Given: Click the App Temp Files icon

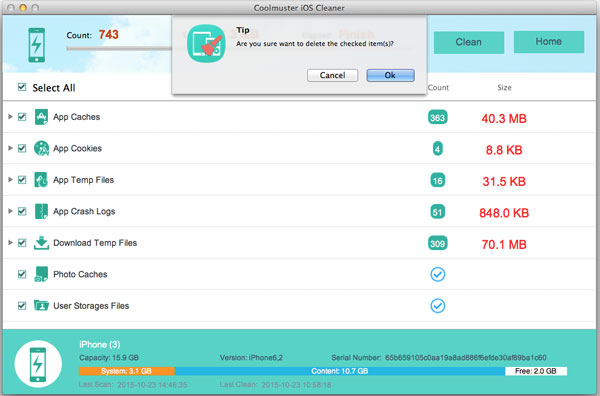Looking at the screenshot, I should 41,180.
